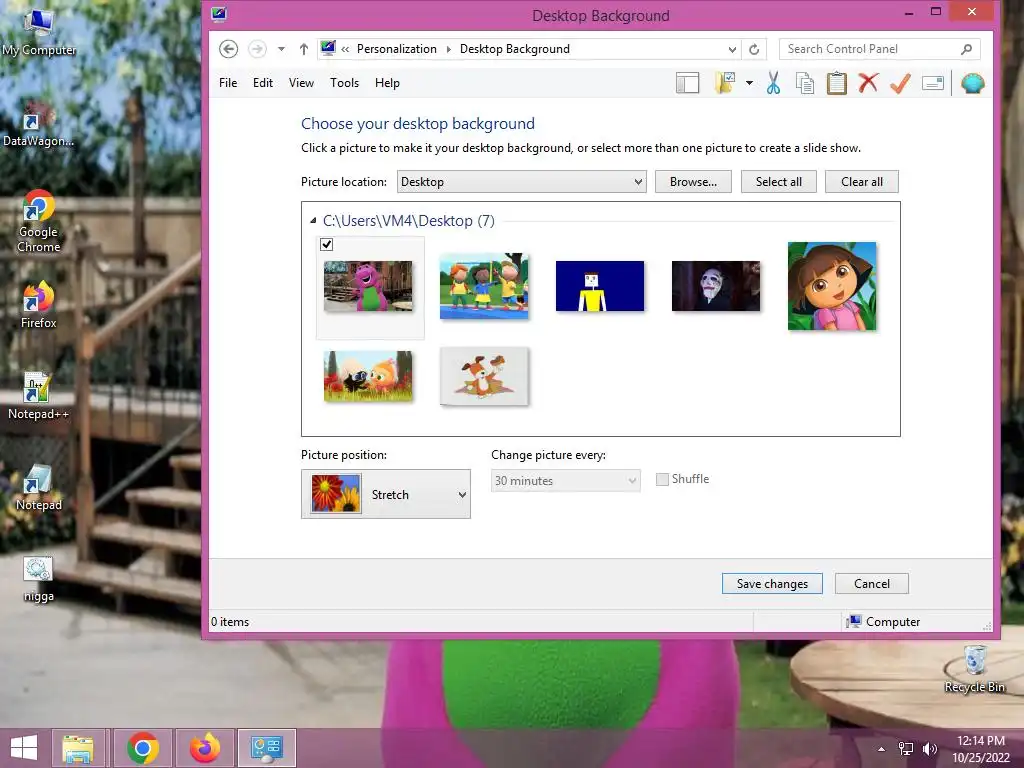Select the Recycle Bin icon
The height and width of the screenshot is (768, 1024).
coord(975,669)
